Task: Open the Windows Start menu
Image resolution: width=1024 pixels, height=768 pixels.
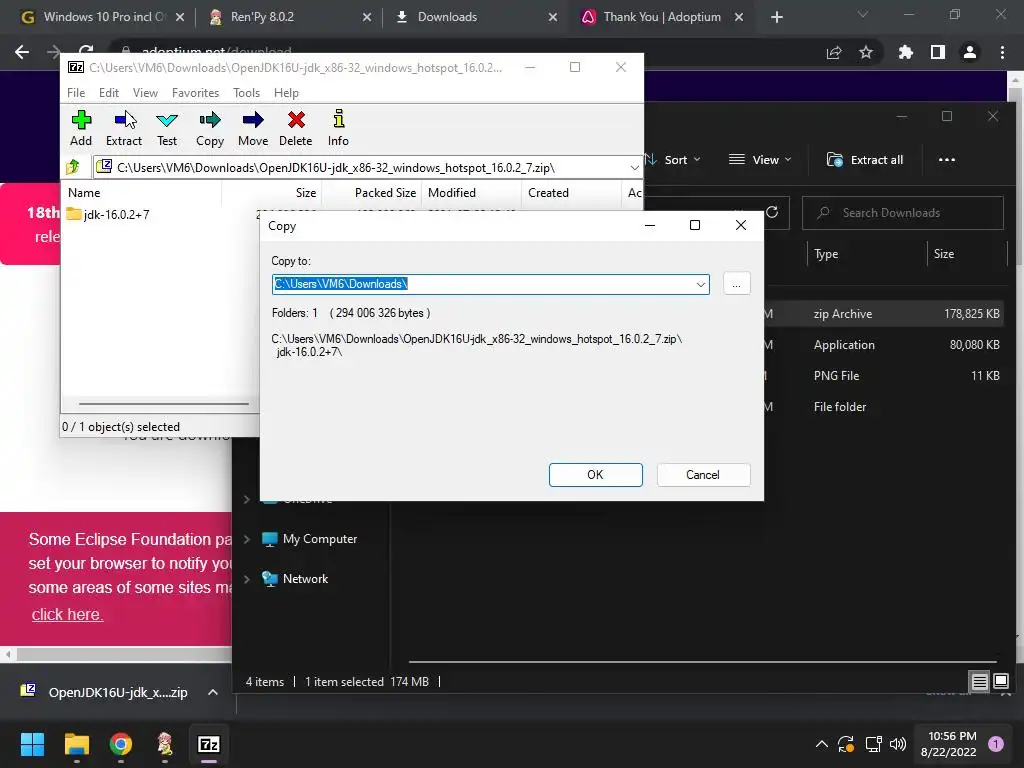Action: 32,744
